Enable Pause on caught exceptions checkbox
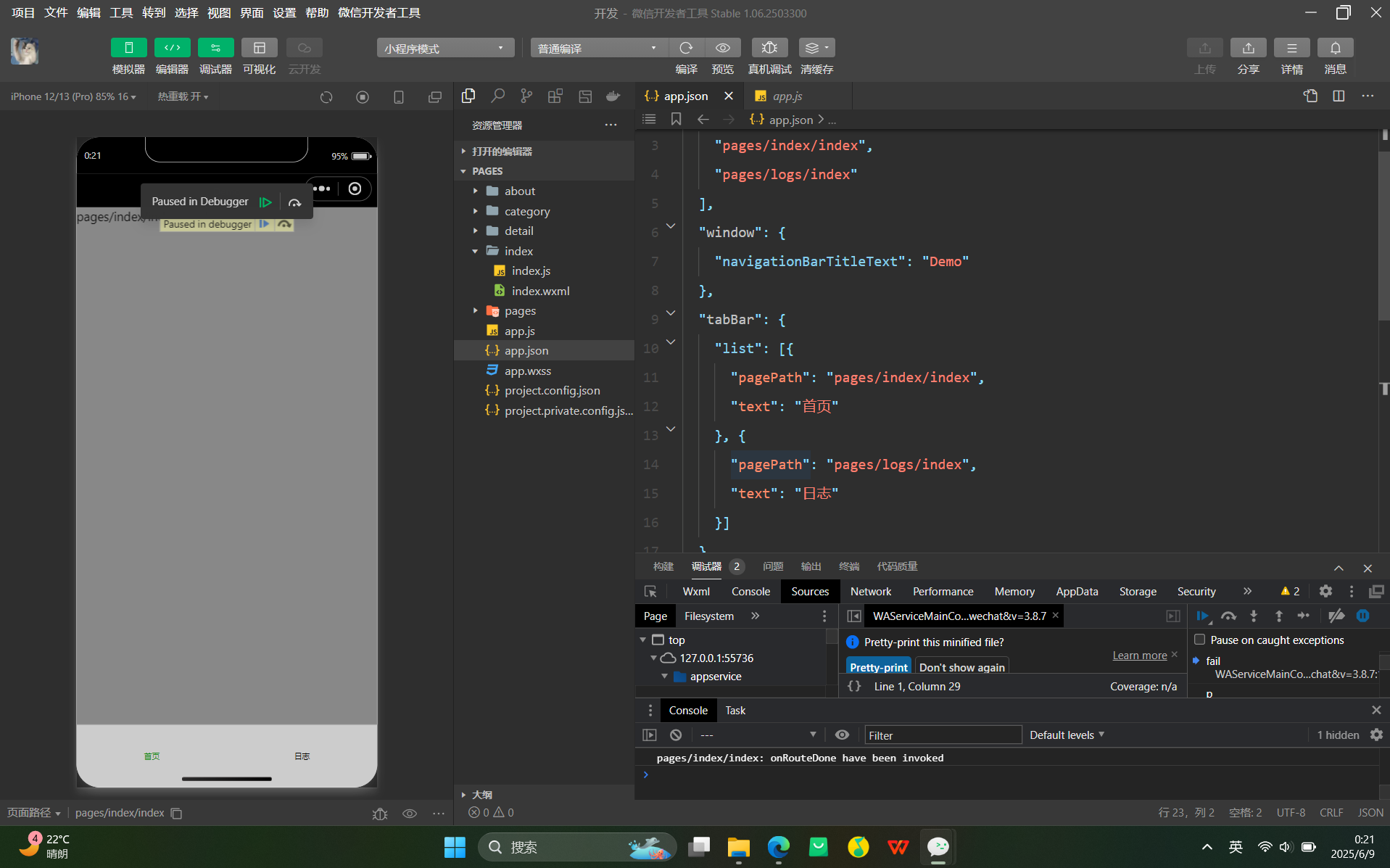 (x=1200, y=640)
